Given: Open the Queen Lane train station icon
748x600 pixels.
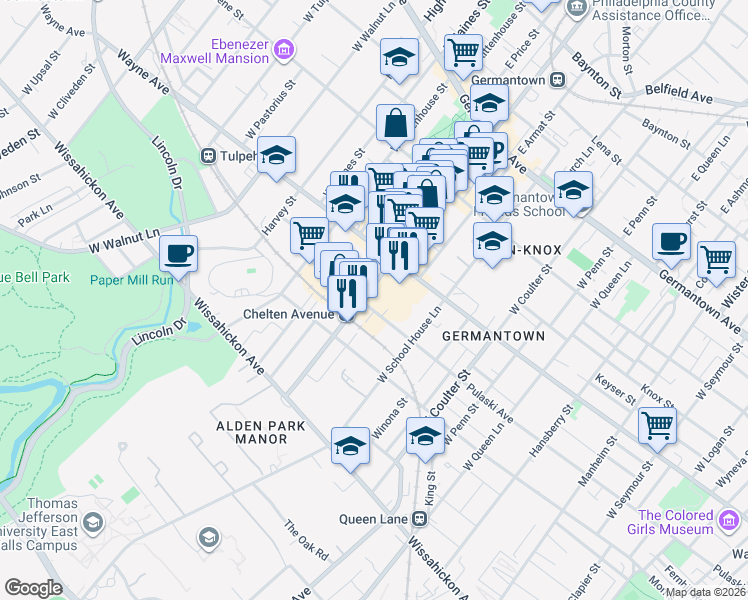Looking at the screenshot, I should click(x=420, y=519).
